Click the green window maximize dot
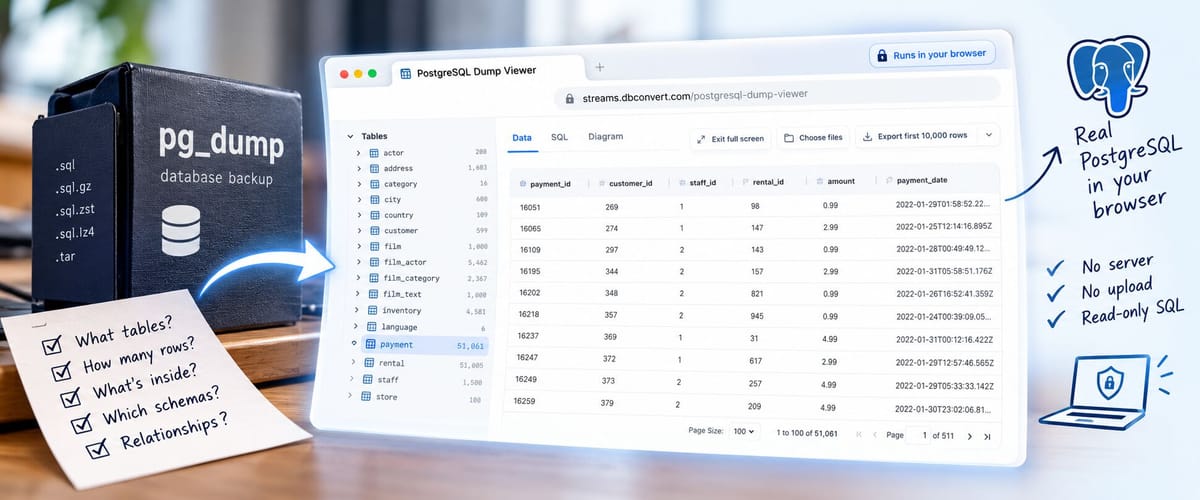This screenshot has width=1200, height=500. click(x=373, y=74)
